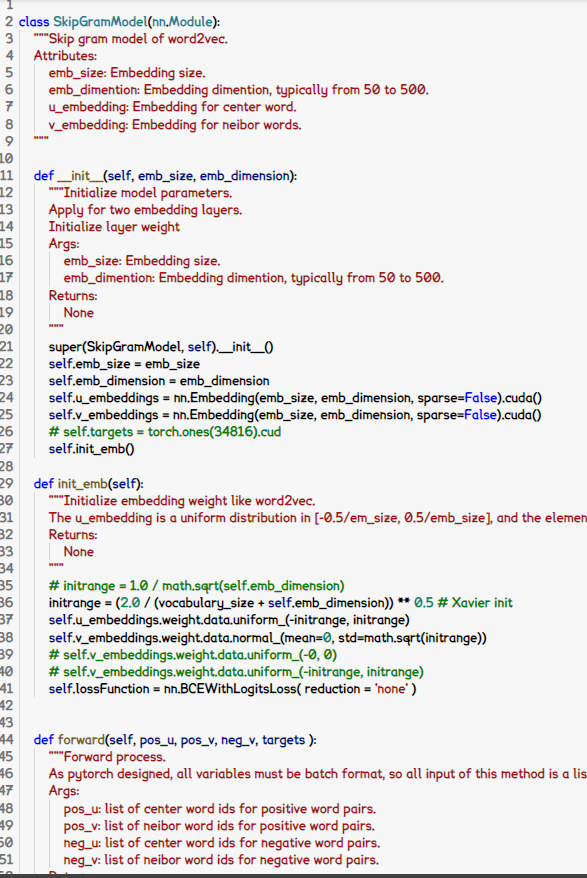Click the '__init__' method name on line 11
This screenshot has width=587, height=878.
coord(80,175)
